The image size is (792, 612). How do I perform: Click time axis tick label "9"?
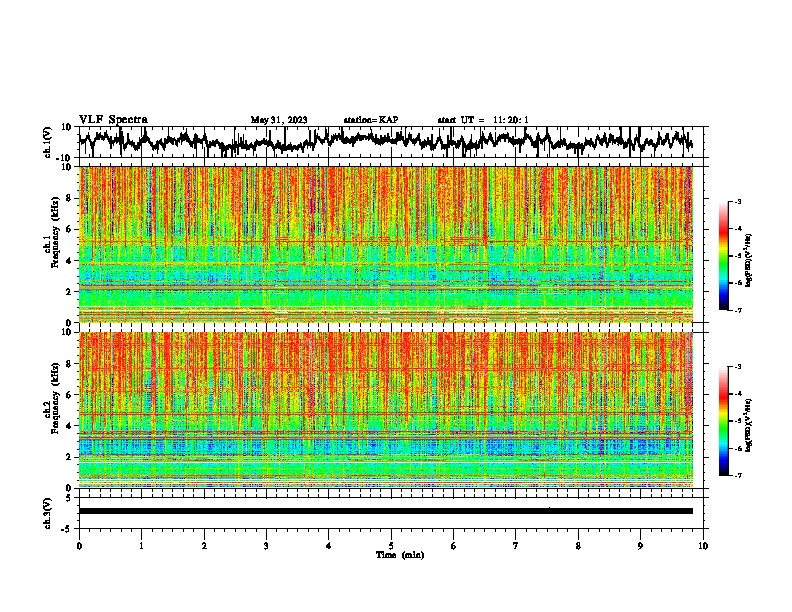(x=640, y=546)
